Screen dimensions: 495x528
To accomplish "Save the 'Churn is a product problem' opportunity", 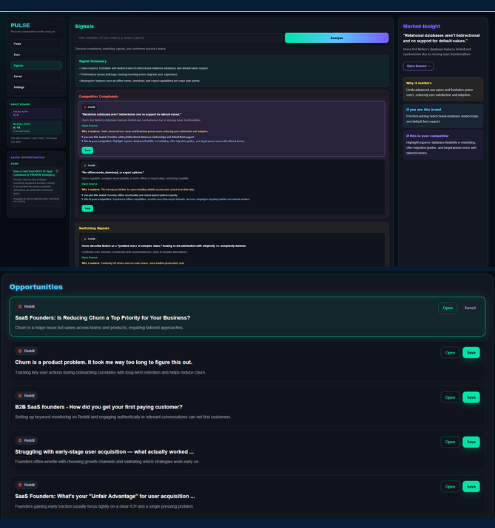I will pyautogui.click(x=471, y=353).
